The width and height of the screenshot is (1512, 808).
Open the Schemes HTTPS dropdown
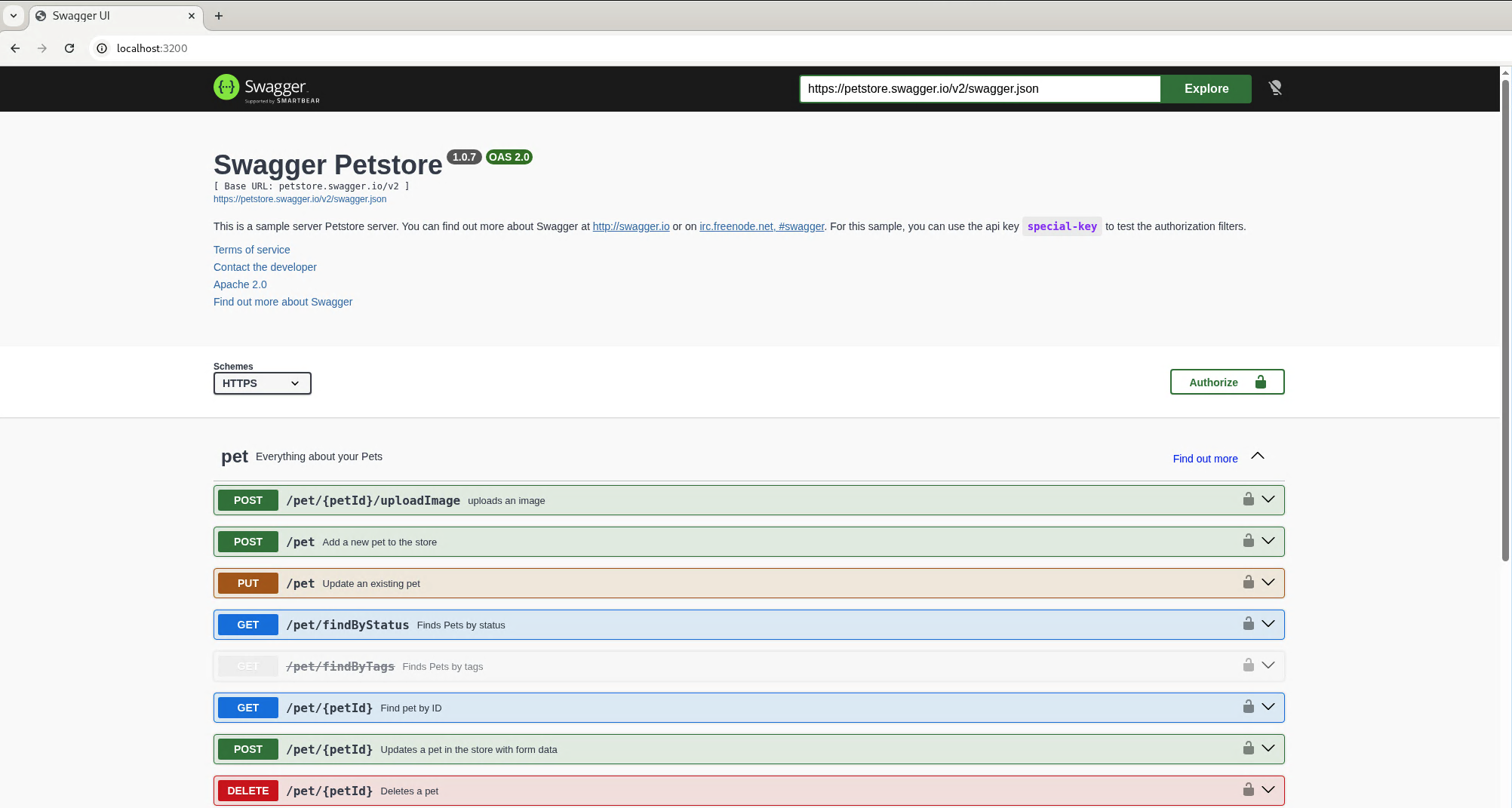pyautogui.click(x=262, y=383)
